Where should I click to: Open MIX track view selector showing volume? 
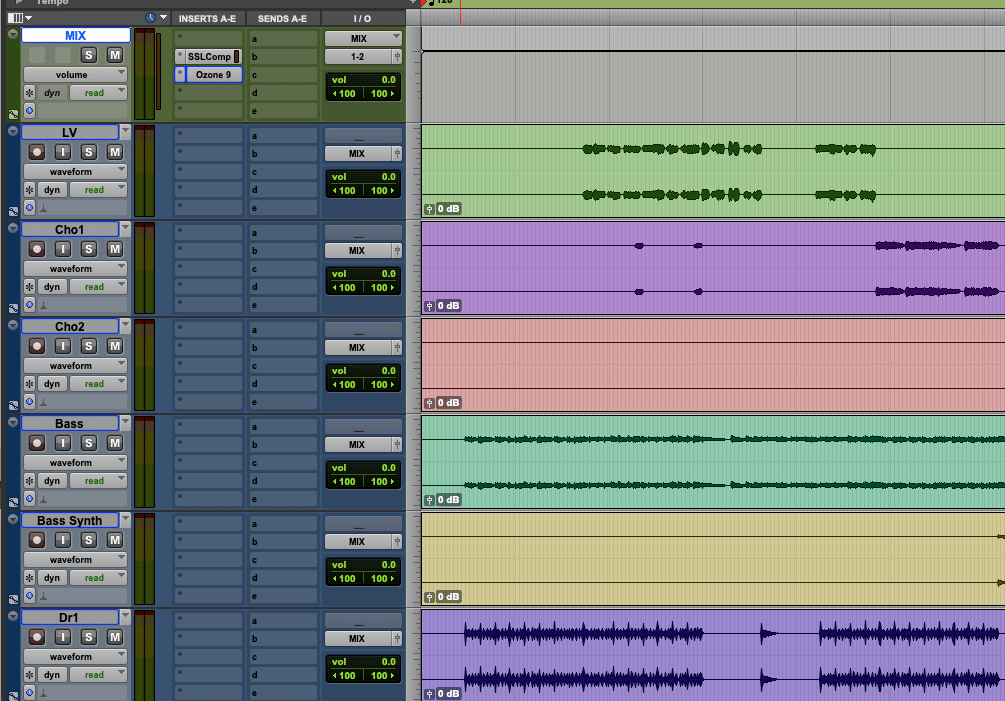[x=76, y=74]
